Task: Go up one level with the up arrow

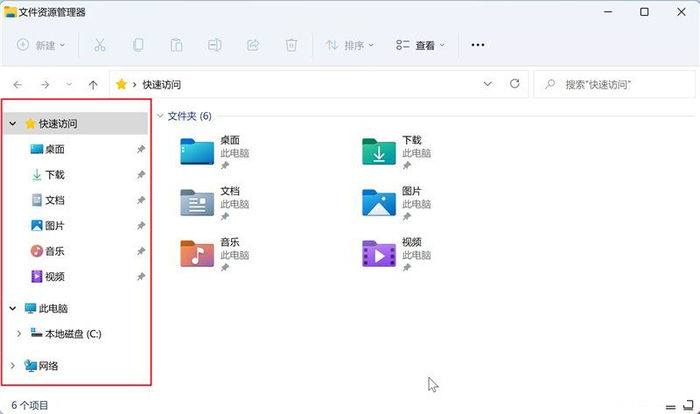Action: click(93, 85)
